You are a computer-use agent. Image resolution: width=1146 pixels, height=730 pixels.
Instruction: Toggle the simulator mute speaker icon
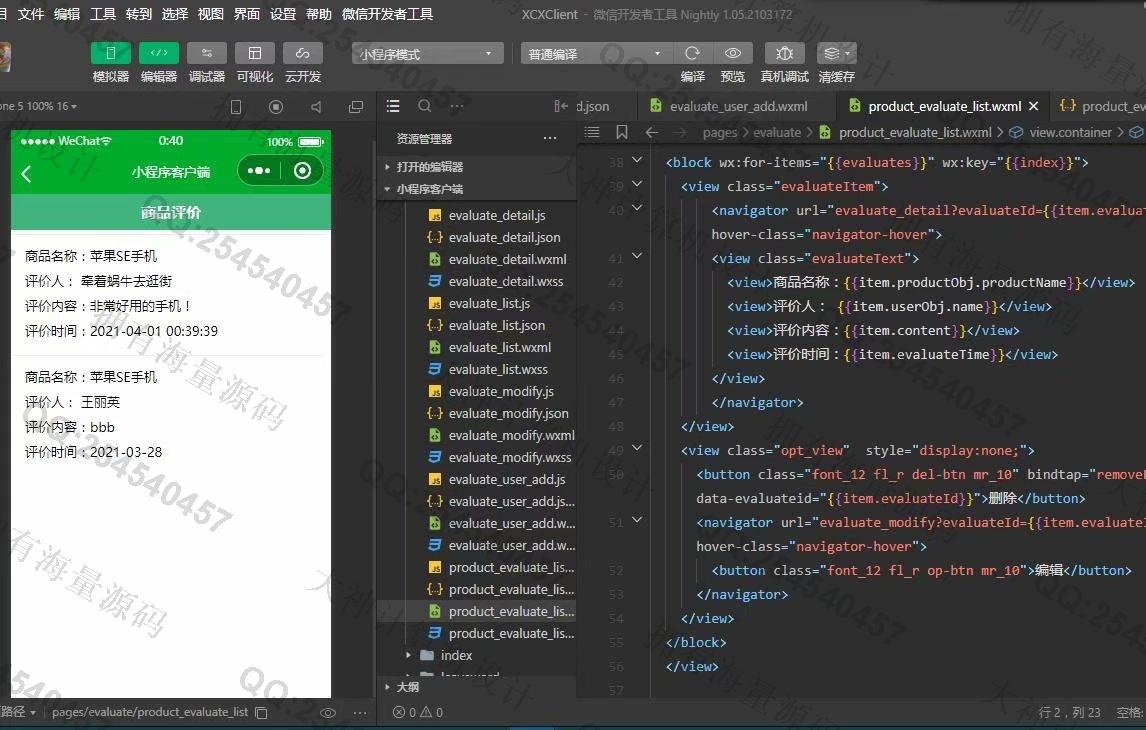click(316, 107)
